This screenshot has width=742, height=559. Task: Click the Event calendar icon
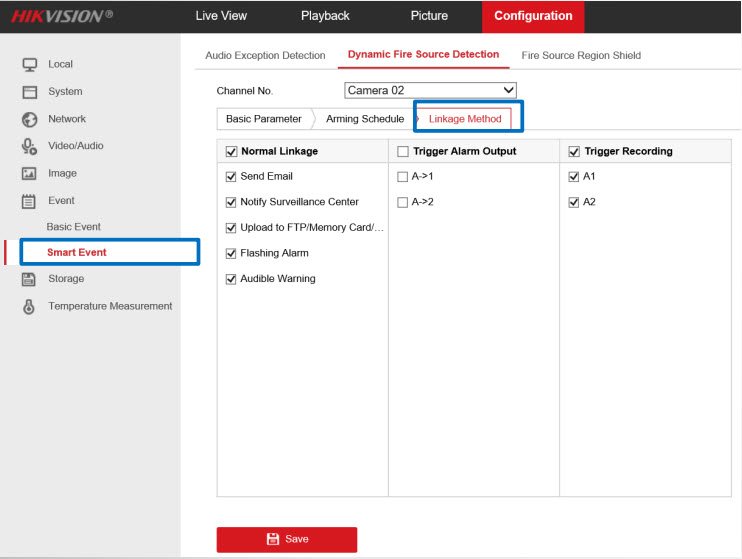30,201
